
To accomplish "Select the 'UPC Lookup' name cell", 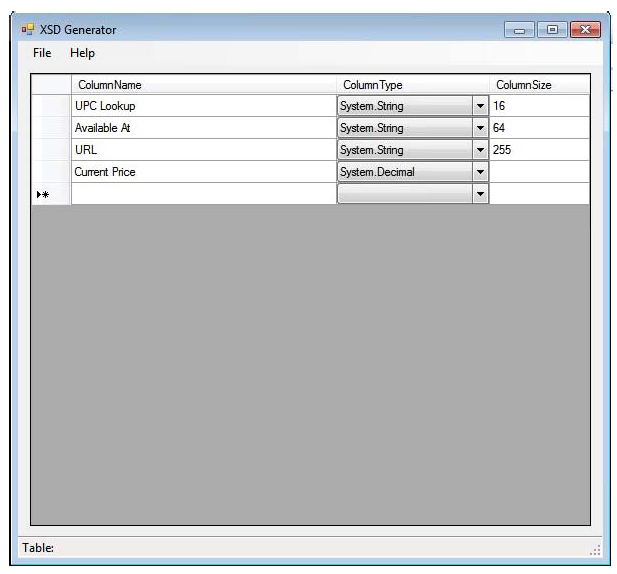I will tap(204, 106).
